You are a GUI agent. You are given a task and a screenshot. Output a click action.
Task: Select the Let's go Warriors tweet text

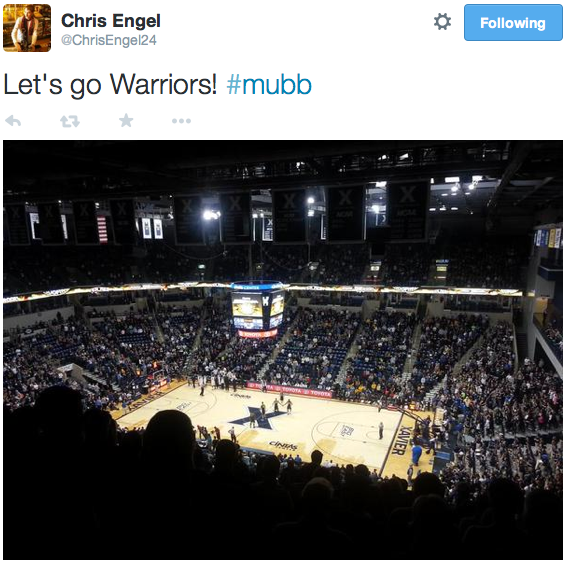coord(110,85)
